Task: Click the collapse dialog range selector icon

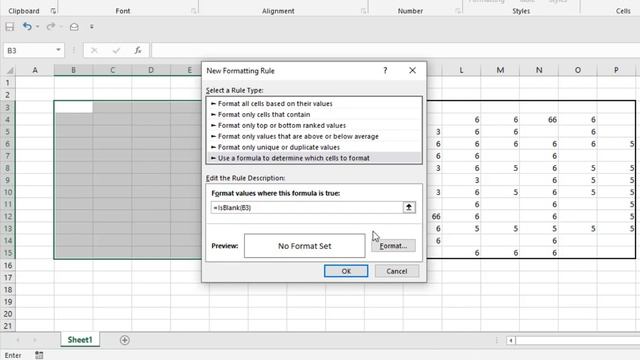Action: 409,207
